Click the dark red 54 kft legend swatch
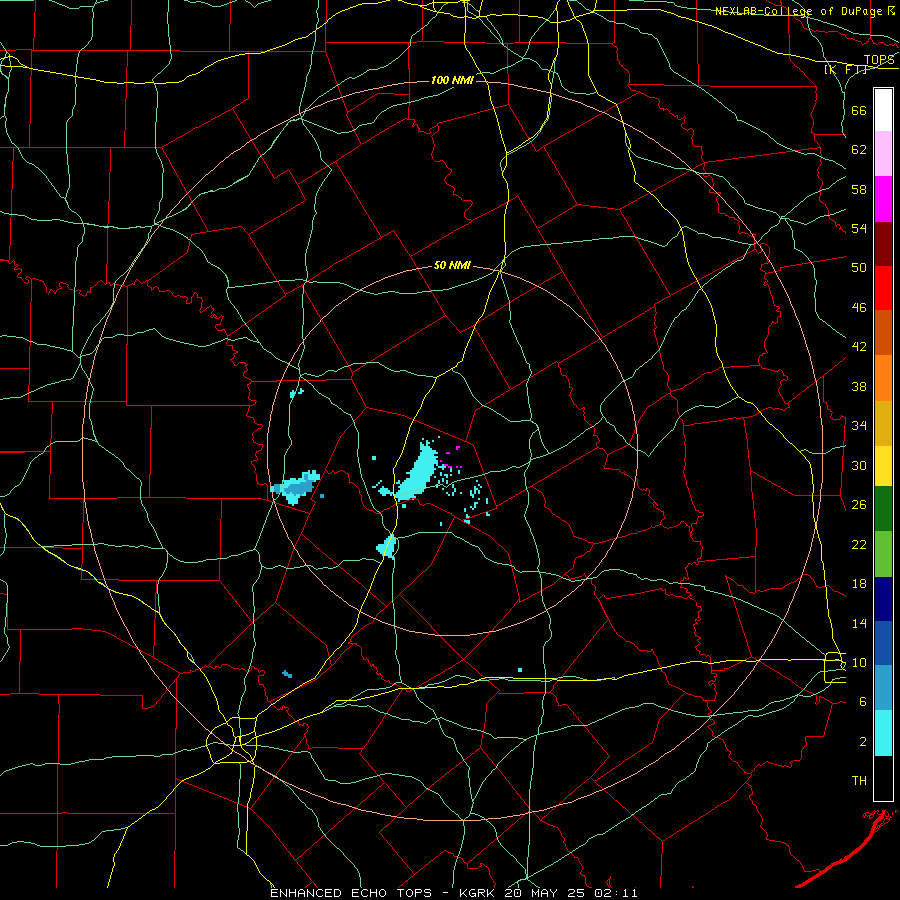This screenshot has height=900, width=900. coord(883,243)
